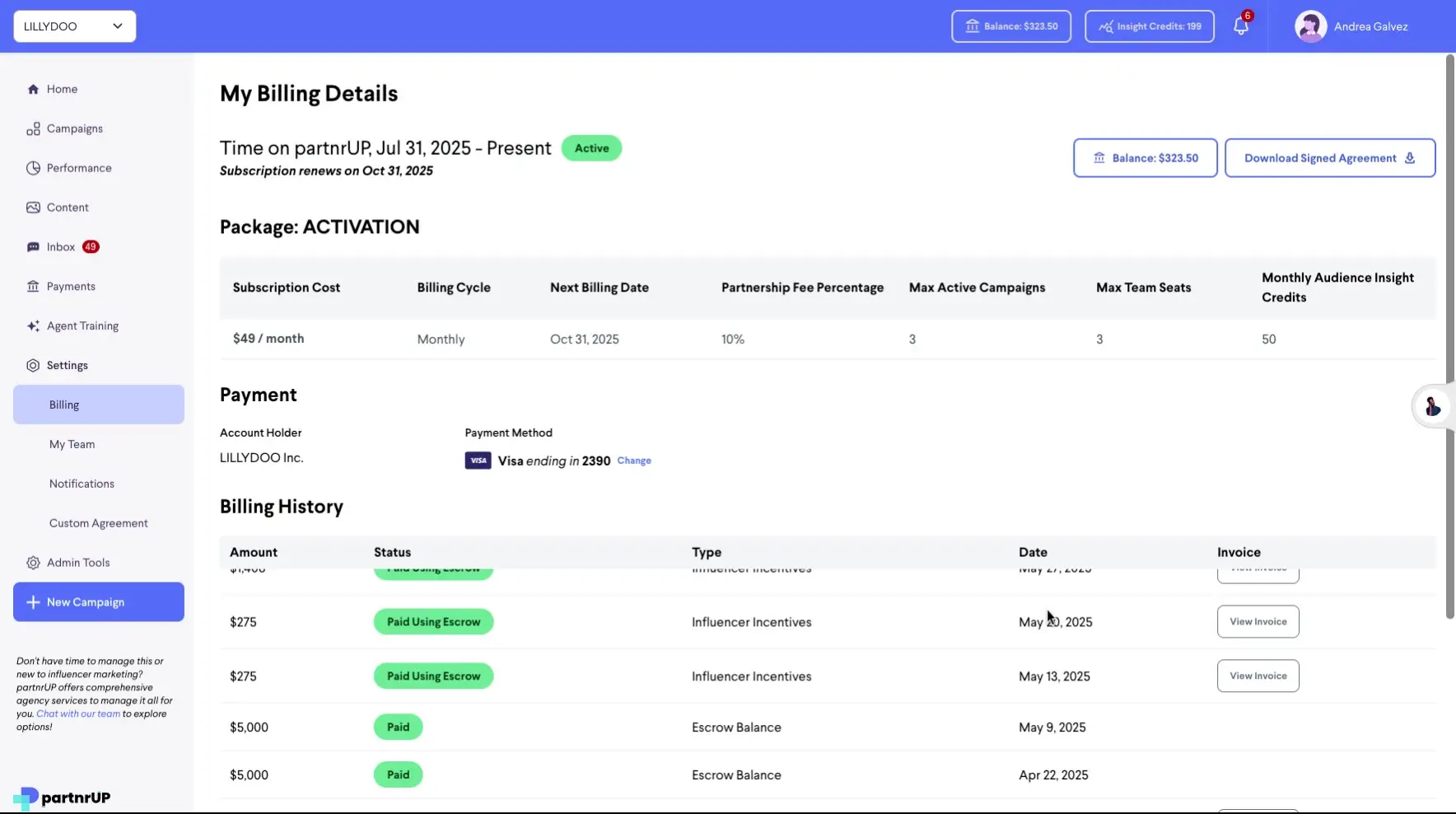Viewport: 1456px width, 814px height.
Task: Open the Inbox with 49 unread messages
Action: pyautogui.click(x=33, y=246)
